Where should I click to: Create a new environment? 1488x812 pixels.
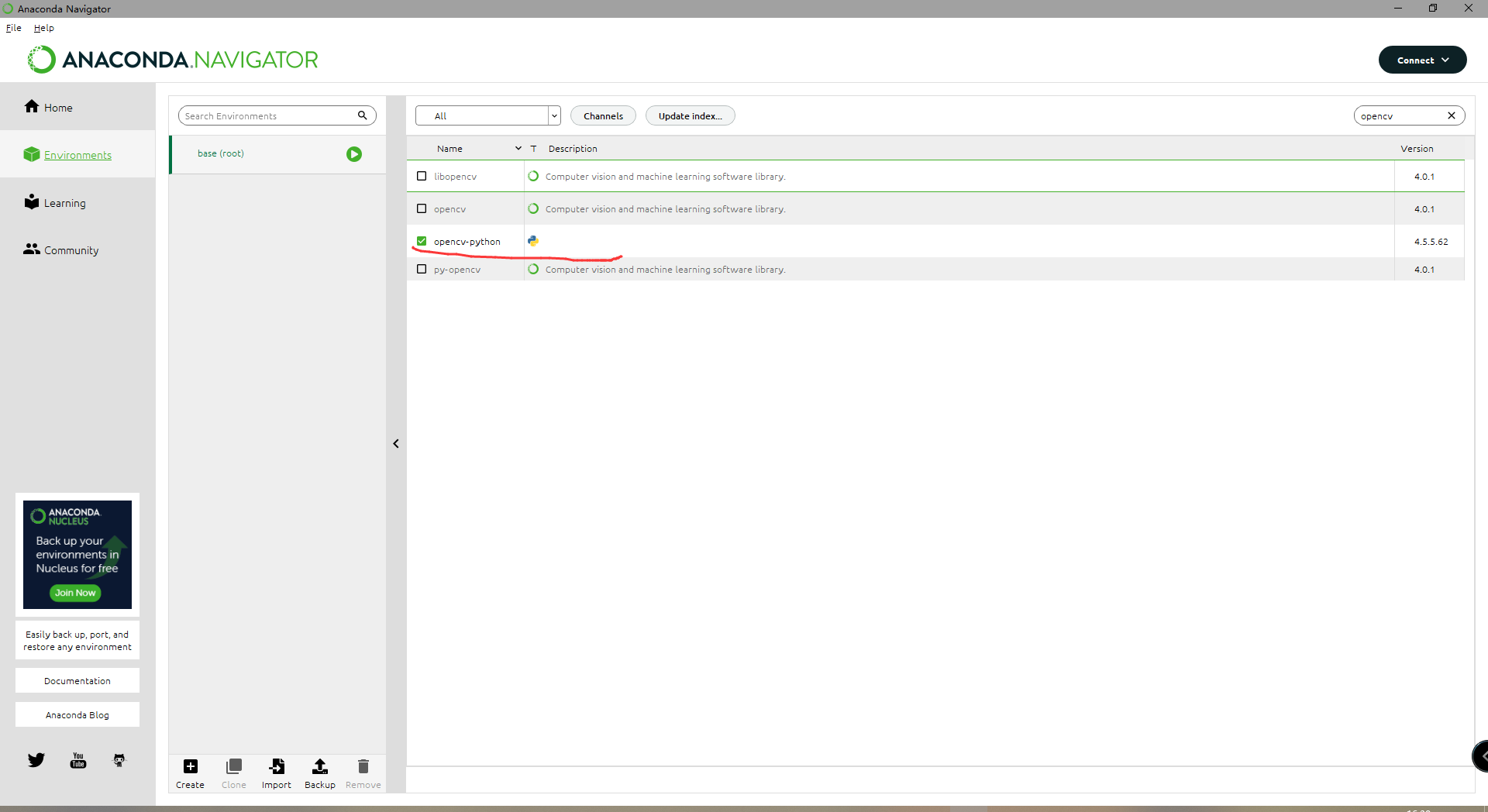(x=190, y=773)
